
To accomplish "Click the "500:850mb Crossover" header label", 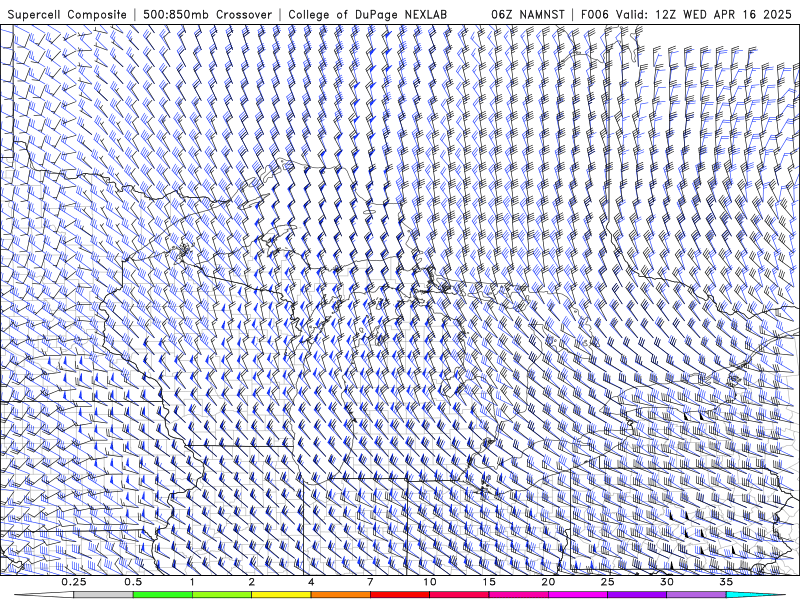I will click(x=207, y=14).
